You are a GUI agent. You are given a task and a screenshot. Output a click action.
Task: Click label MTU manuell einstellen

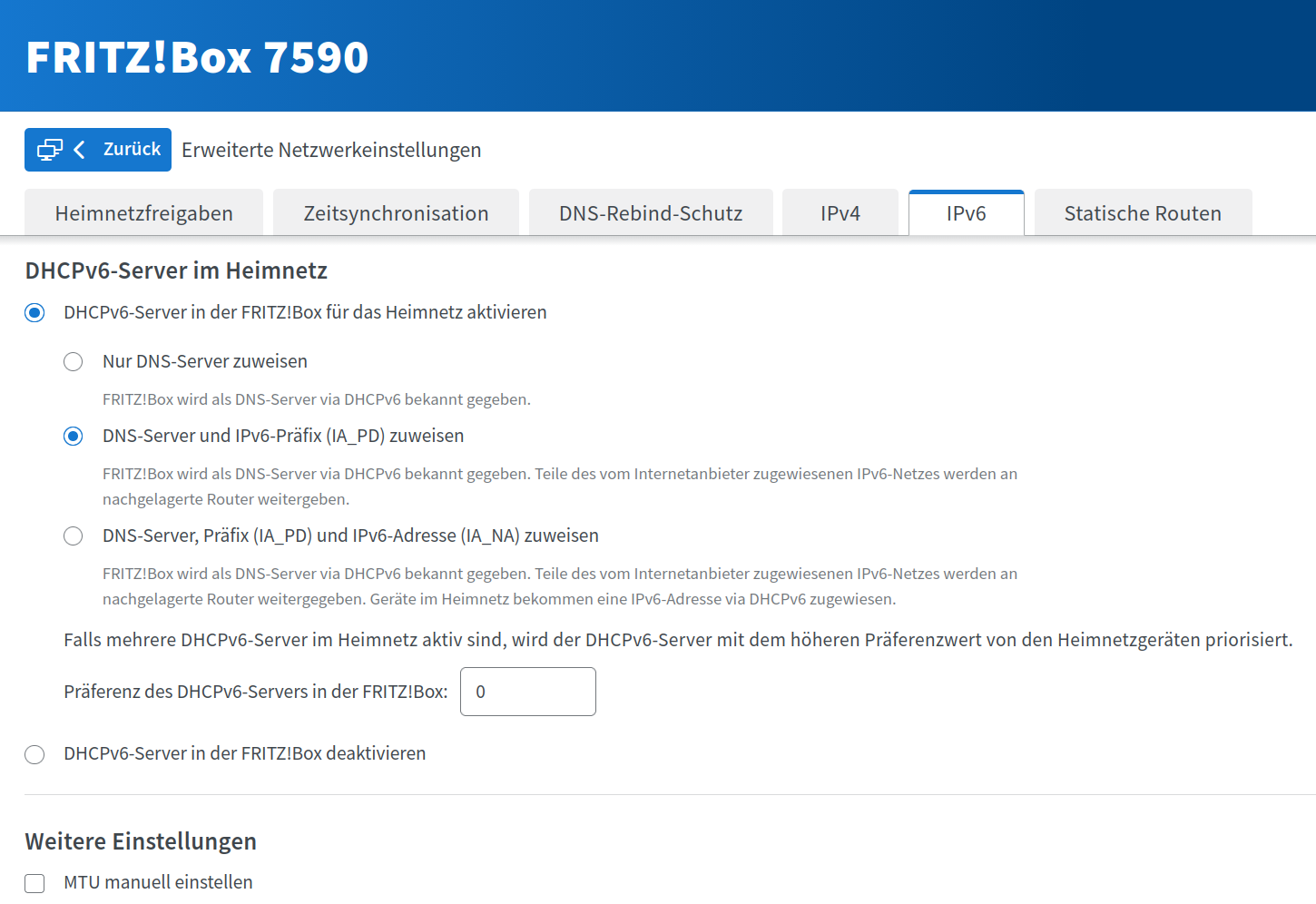click(x=158, y=882)
